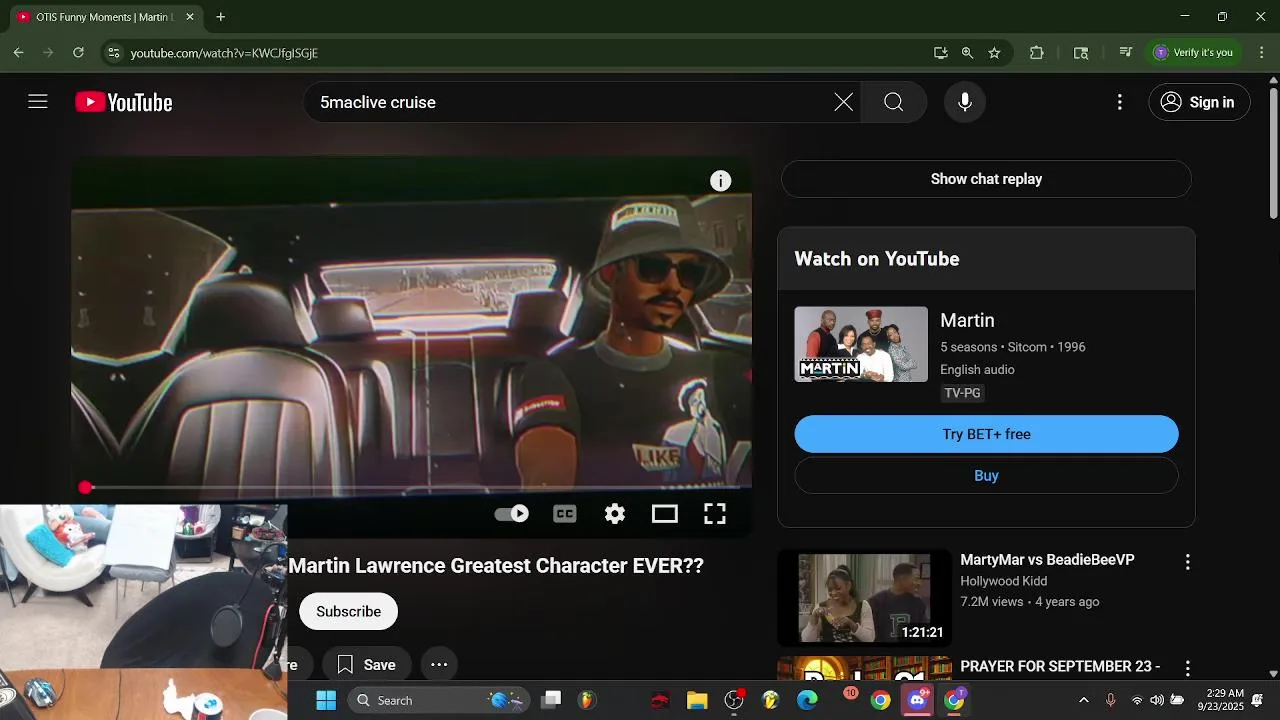
Task: Click the browser address bar URL
Action: (224, 53)
